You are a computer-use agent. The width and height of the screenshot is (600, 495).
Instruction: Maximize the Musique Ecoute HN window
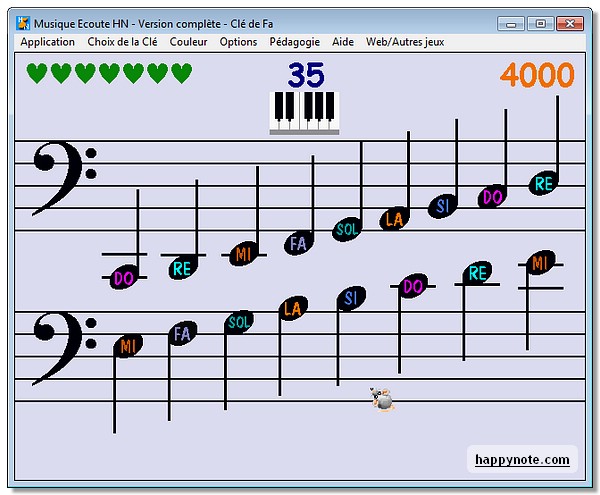[x=540, y=24]
